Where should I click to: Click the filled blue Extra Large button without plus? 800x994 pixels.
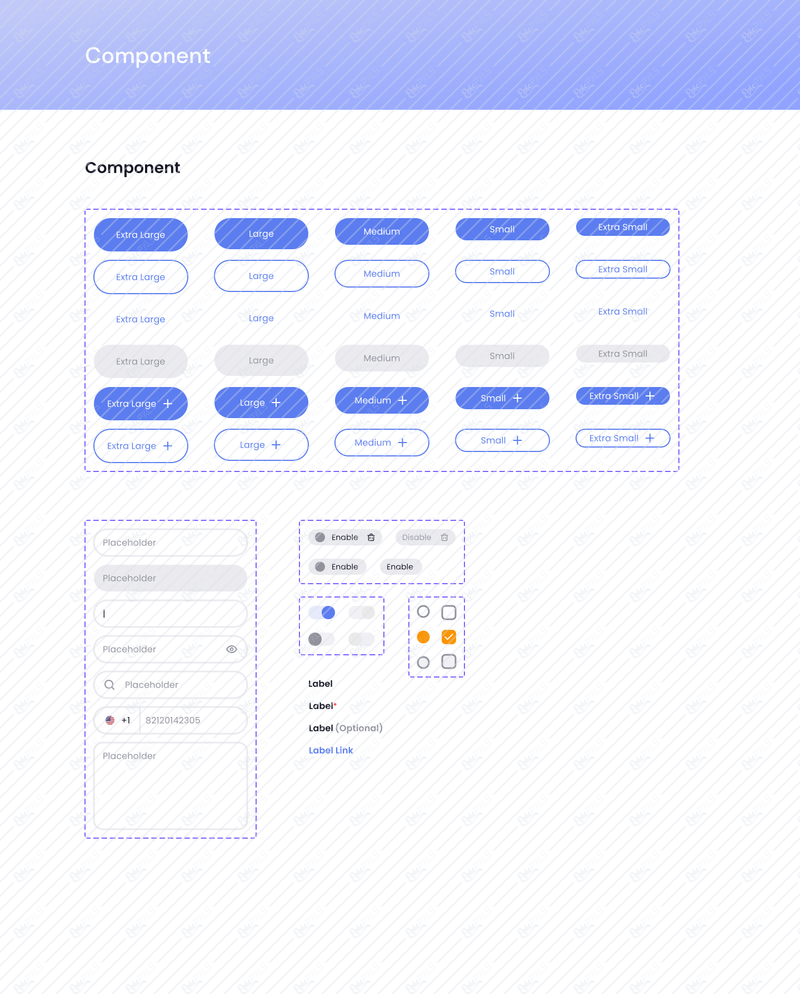pos(141,235)
